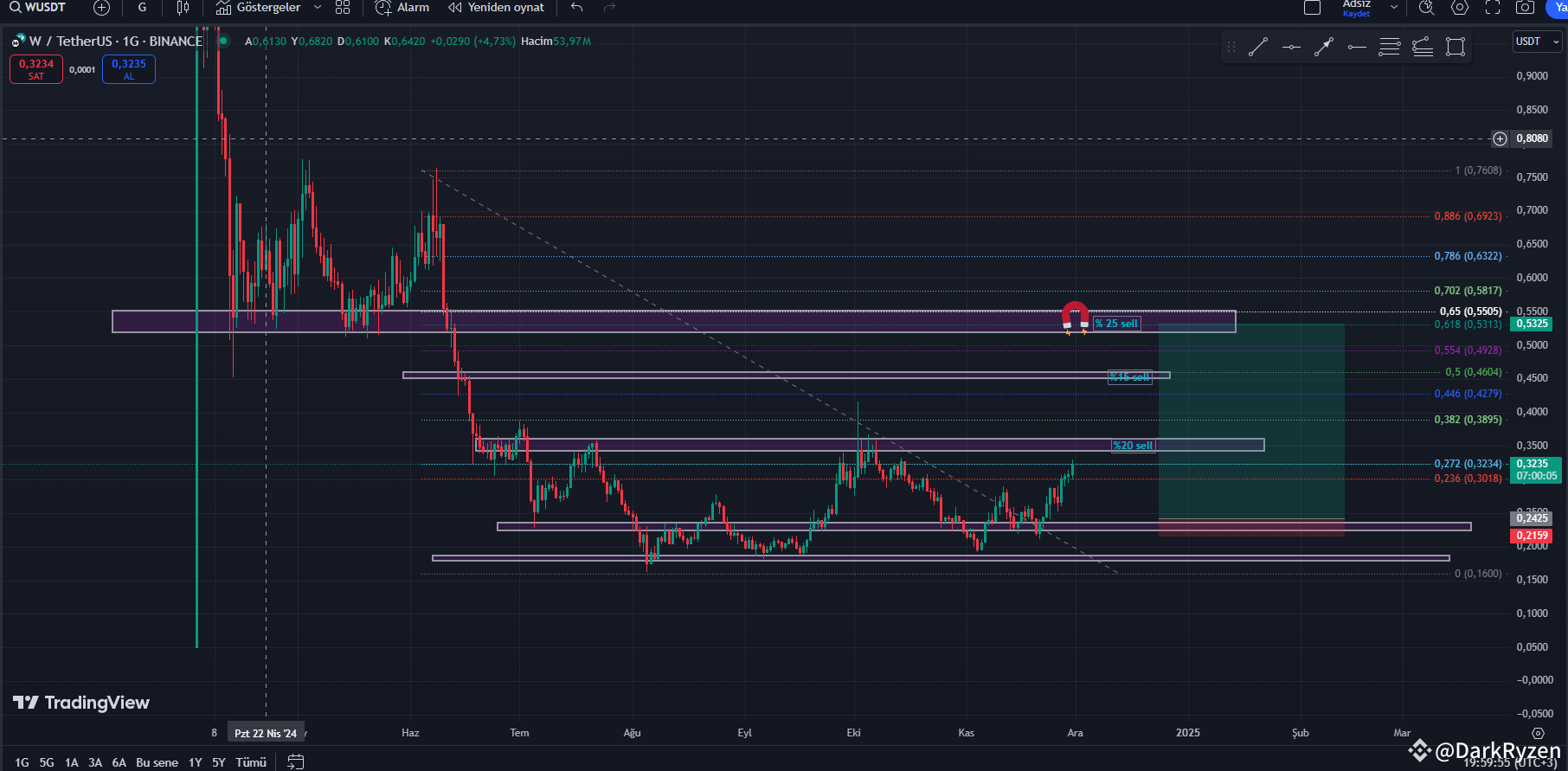The image size is (1568, 771).
Task: Select the 1Y time range
Action: point(196,762)
